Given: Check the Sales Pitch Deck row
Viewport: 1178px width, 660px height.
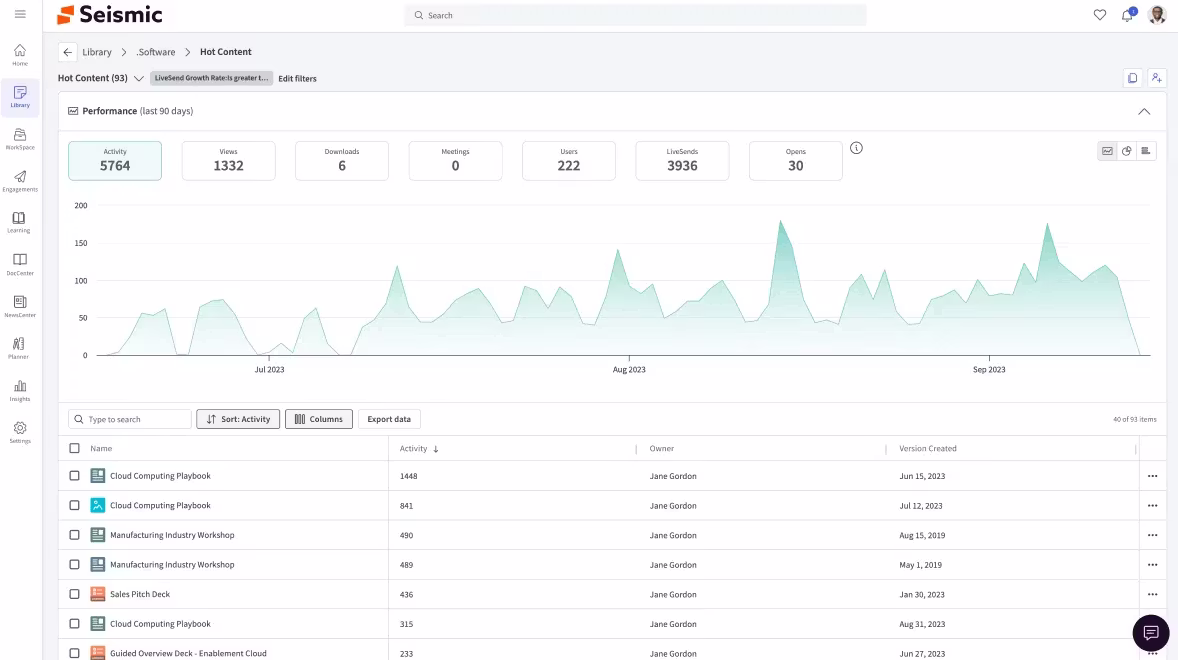Looking at the screenshot, I should 74,594.
